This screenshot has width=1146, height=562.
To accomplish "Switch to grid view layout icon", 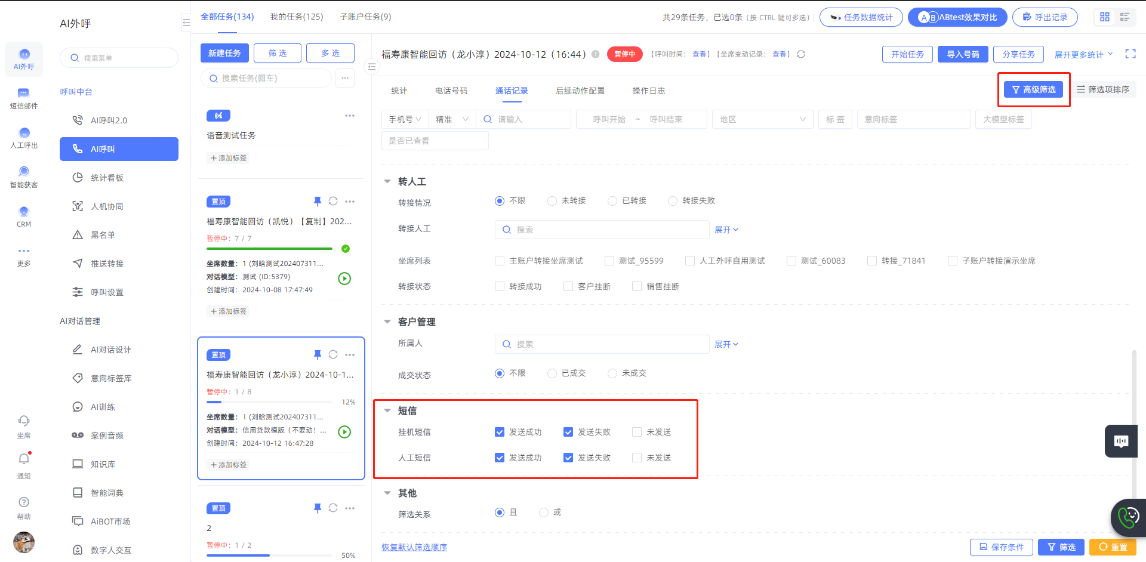I will click(1104, 17).
